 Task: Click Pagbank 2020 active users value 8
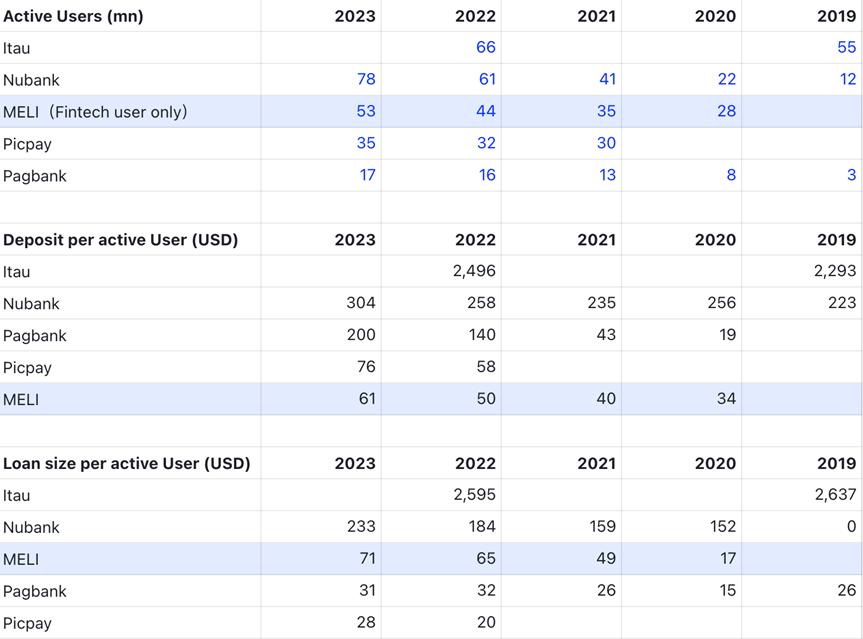pyautogui.click(x=731, y=175)
